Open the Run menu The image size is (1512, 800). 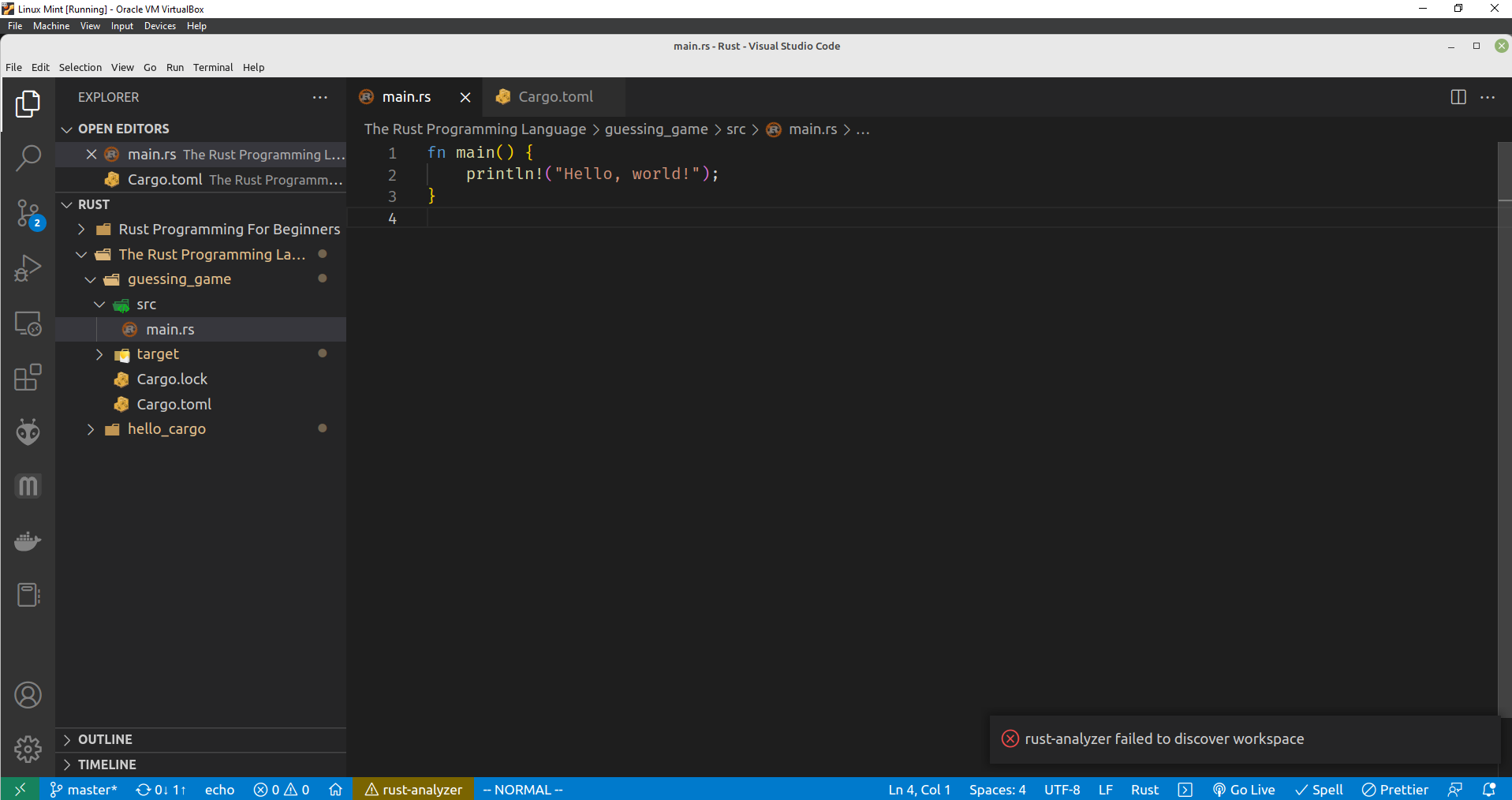tap(175, 67)
